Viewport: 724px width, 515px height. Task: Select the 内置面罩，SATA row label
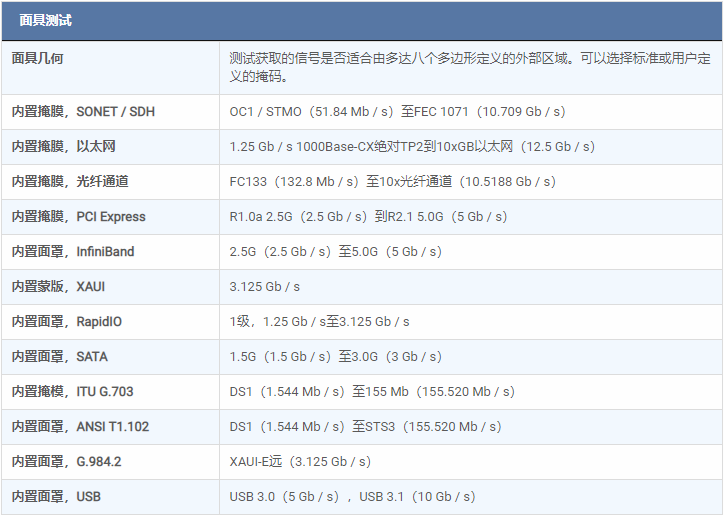click(x=59, y=357)
